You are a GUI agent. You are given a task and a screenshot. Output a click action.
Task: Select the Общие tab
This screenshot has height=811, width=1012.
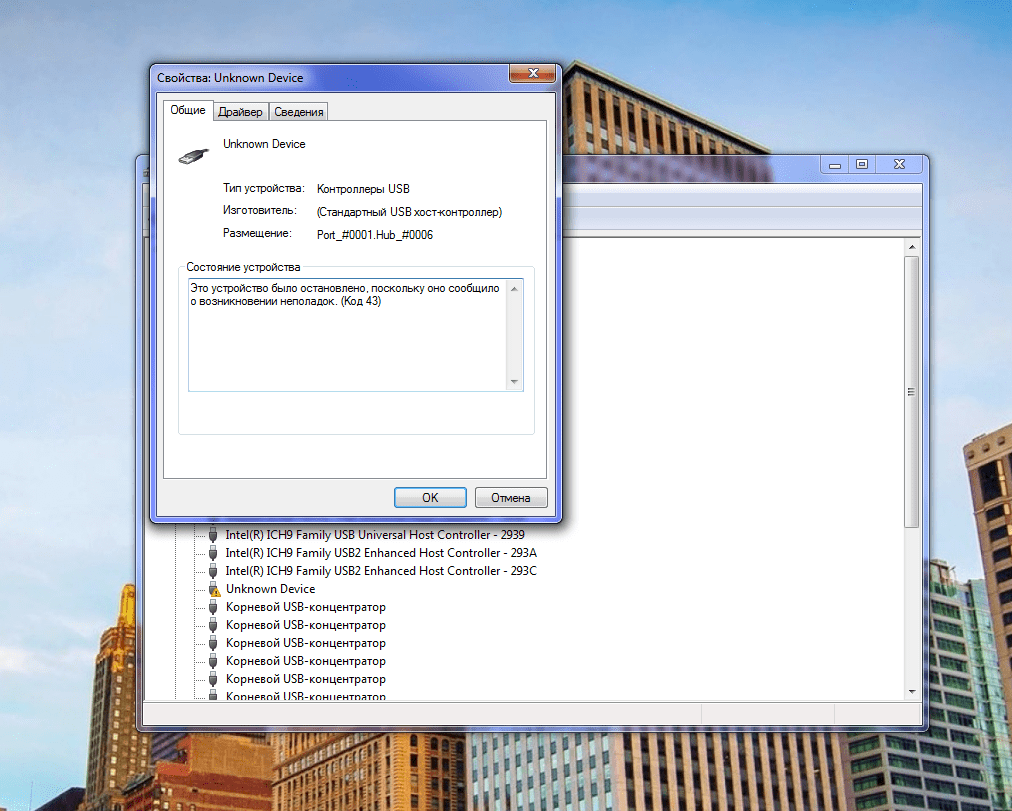pyautogui.click(x=187, y=110)
